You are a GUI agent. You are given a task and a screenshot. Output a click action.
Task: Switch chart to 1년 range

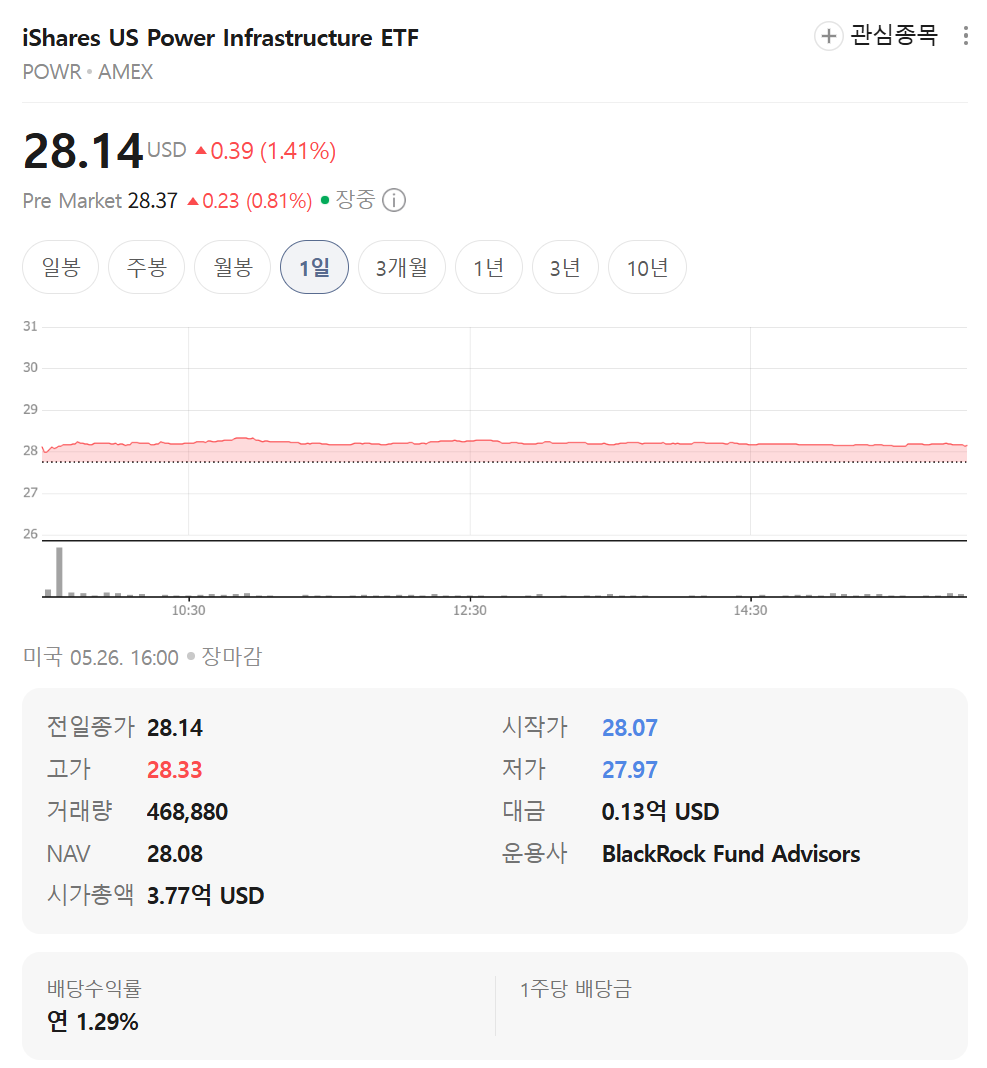point(489,267)
